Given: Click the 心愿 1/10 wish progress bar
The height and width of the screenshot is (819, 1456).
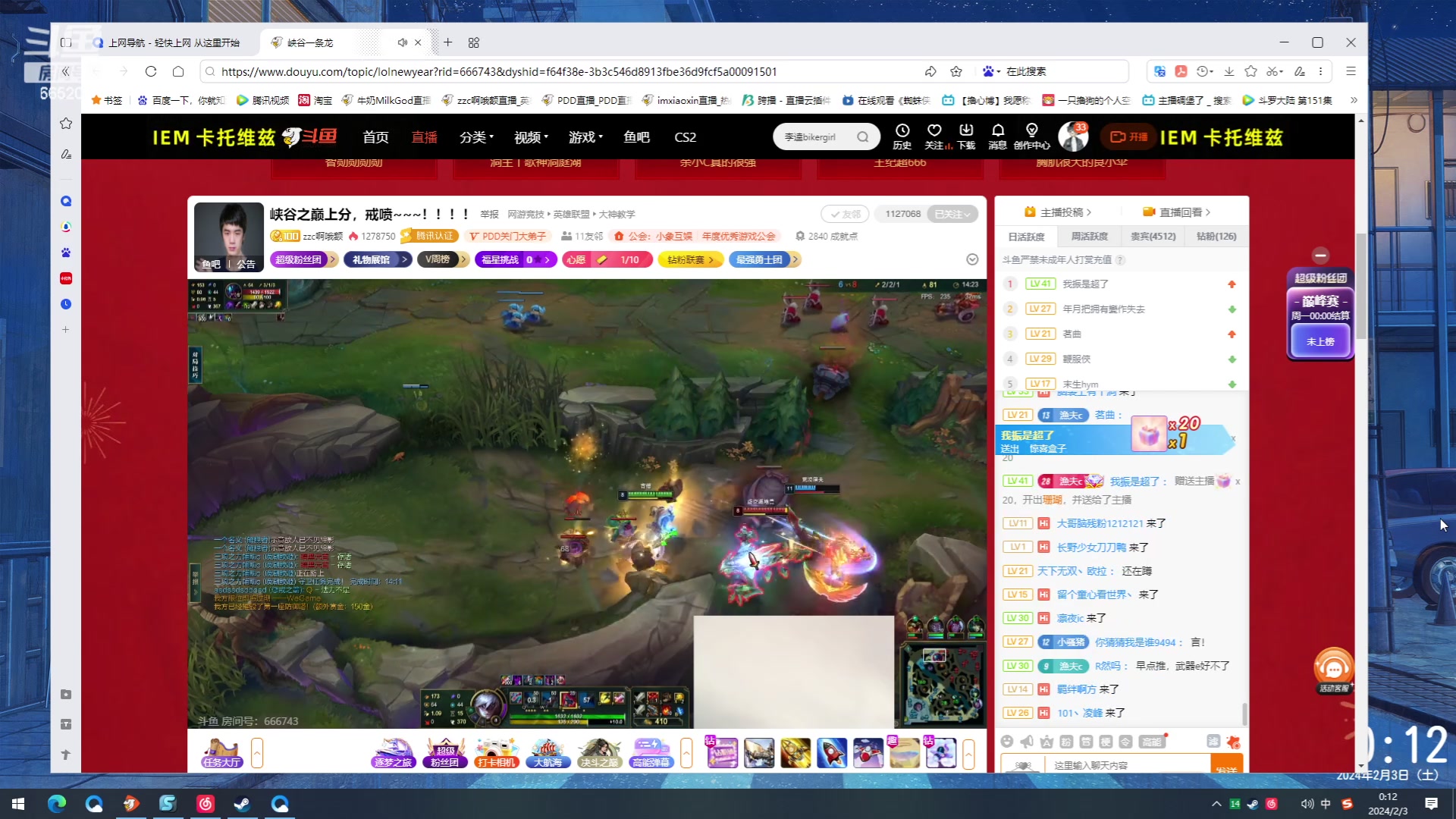Looking at the screenshot, I should [607, 259].
